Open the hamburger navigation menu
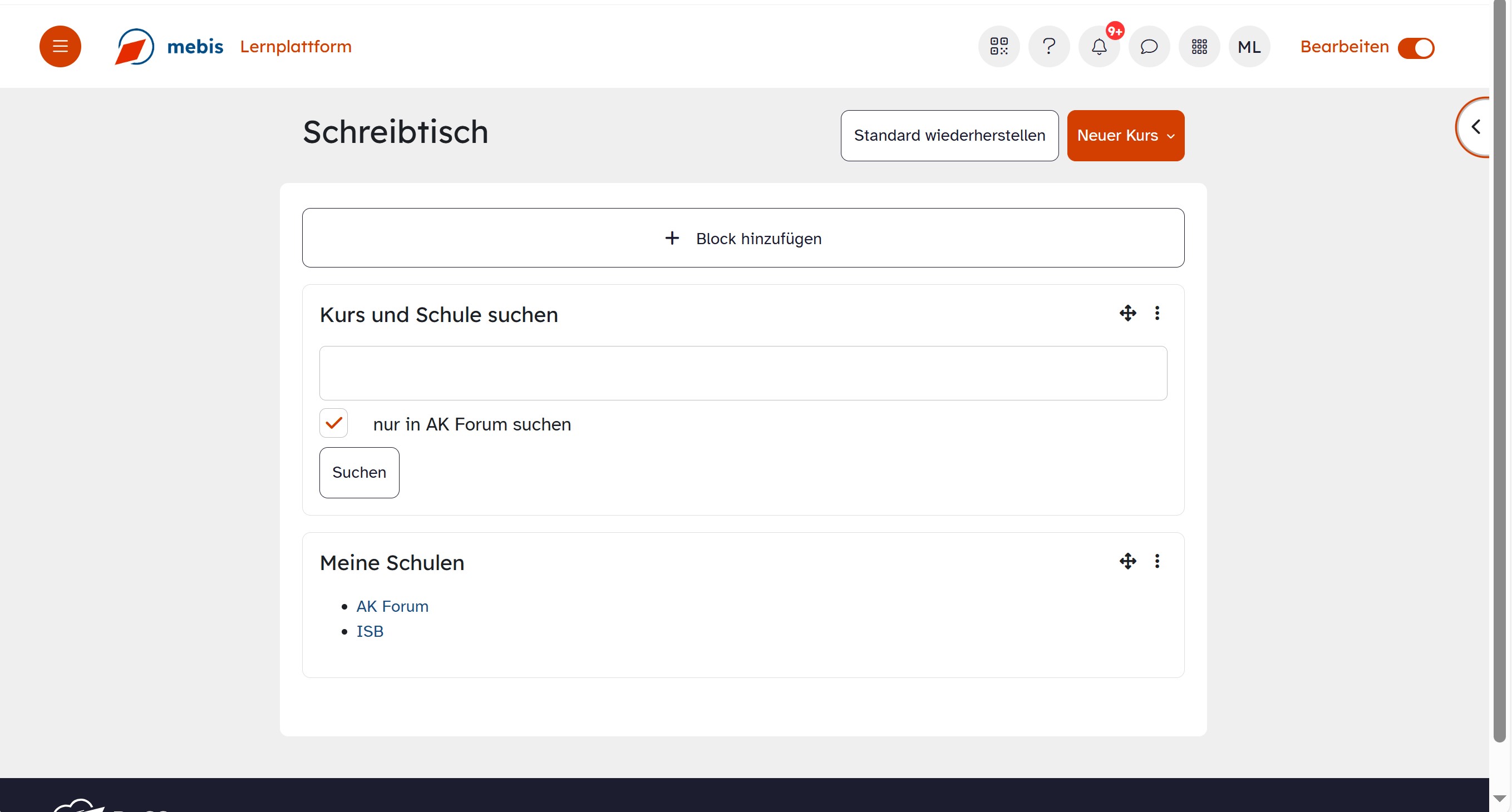Image resolution: width=1512 pixels, height=812 pixels. pos(60,46)
